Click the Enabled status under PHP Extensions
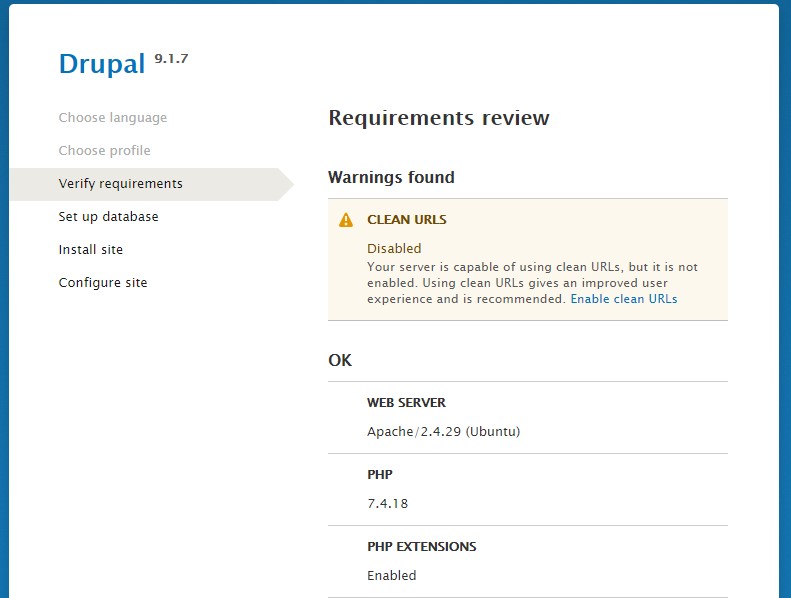Screen dimensions: 791x598 pyautogui.click(x=391, y=576)
